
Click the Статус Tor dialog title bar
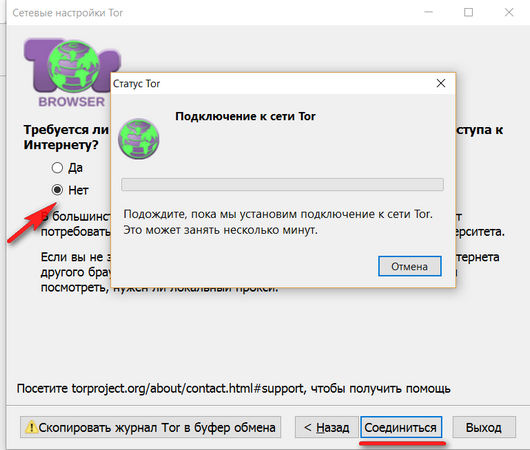[270, 83]
